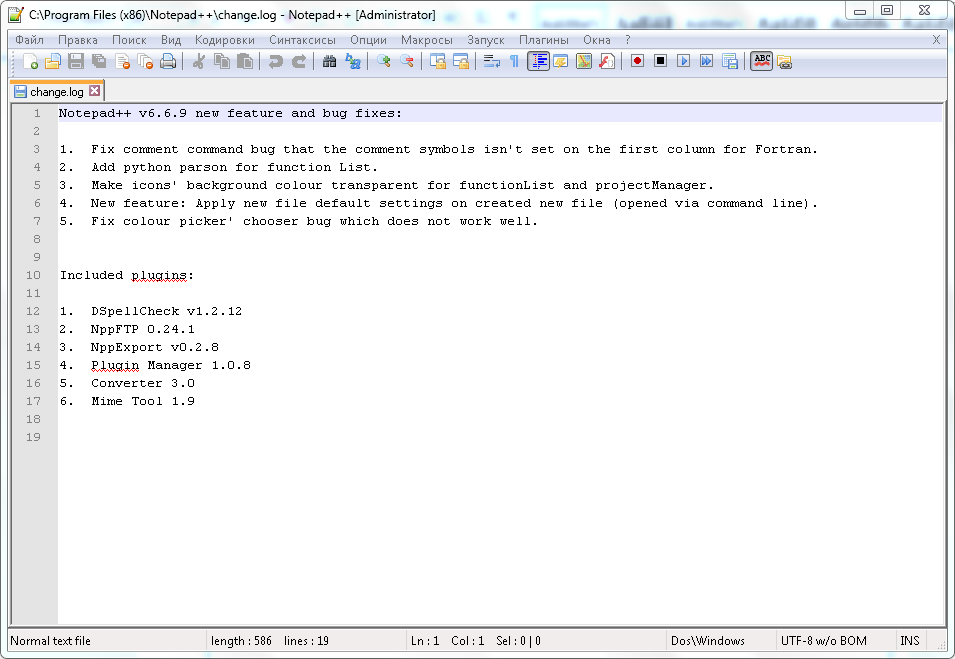The height and width of the screenshot is (659, 955).
Task: Click the text 'Included plugins:'
Action: click(127, 275)
